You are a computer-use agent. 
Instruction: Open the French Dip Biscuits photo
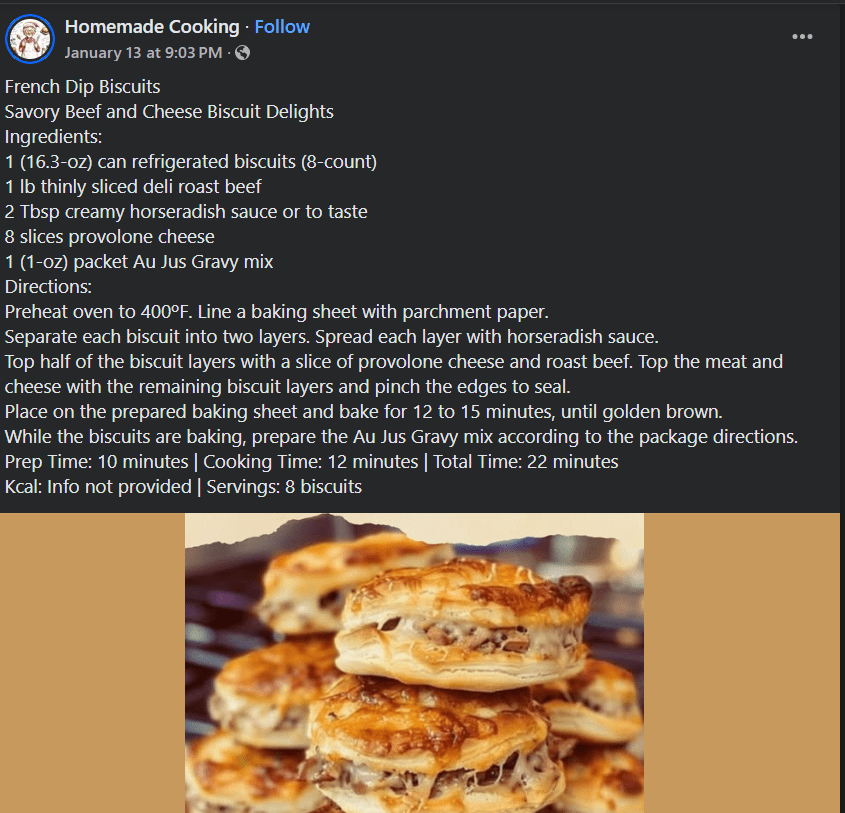pyautogui.click(x=414, y=662)
